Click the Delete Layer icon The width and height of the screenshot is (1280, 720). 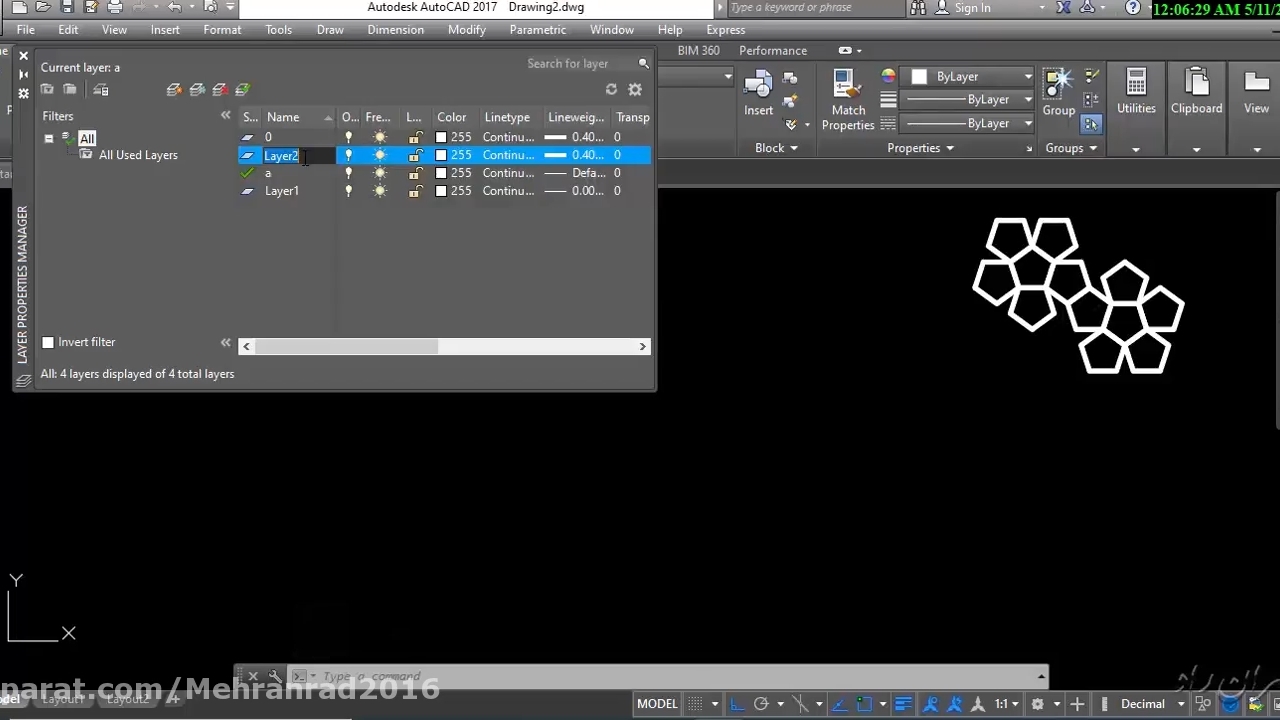point(220,90)
